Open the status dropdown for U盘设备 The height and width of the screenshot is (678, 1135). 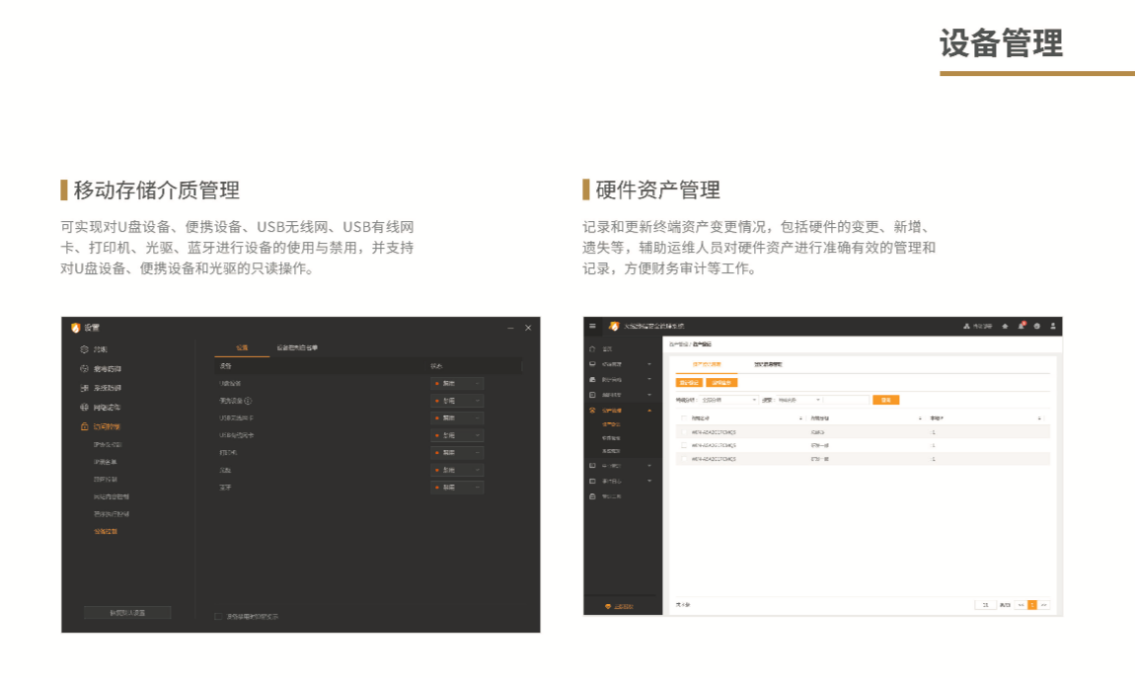(457, 384)
